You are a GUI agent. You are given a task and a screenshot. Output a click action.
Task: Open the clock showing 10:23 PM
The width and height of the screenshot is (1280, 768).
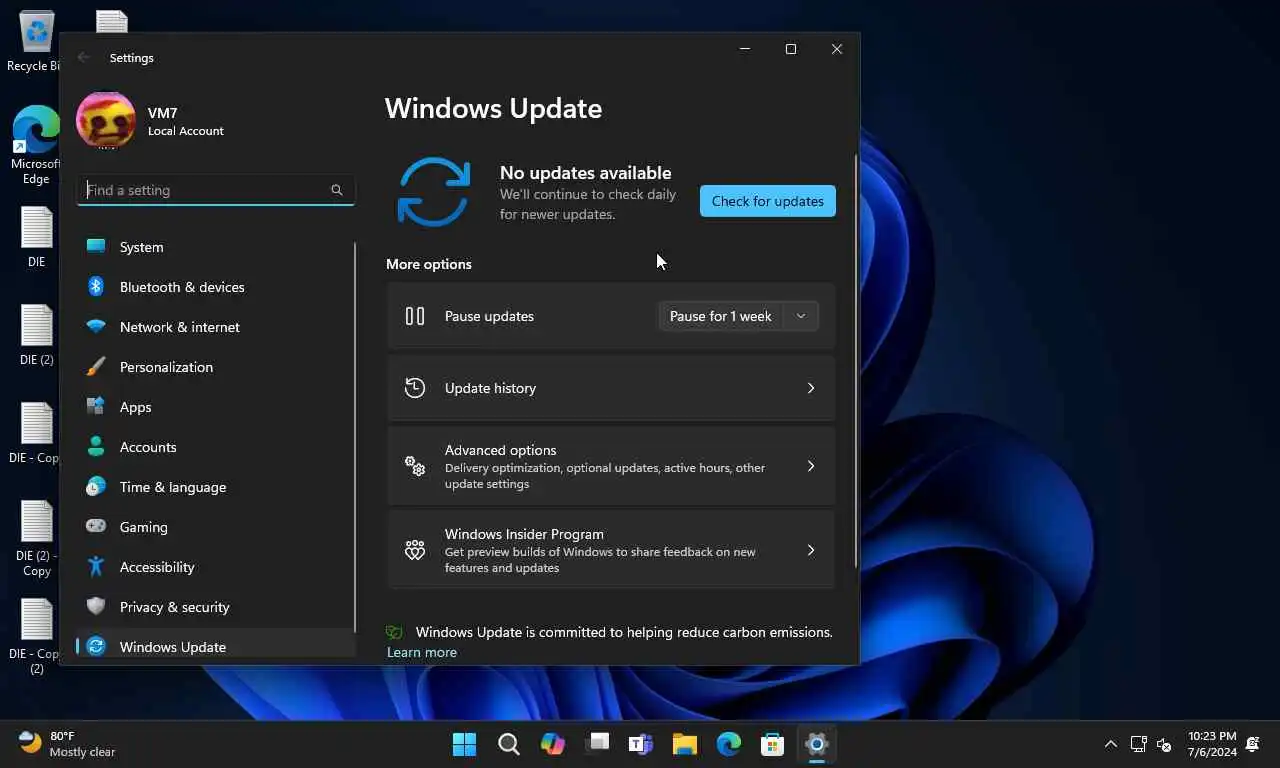tap(1212, 744)
